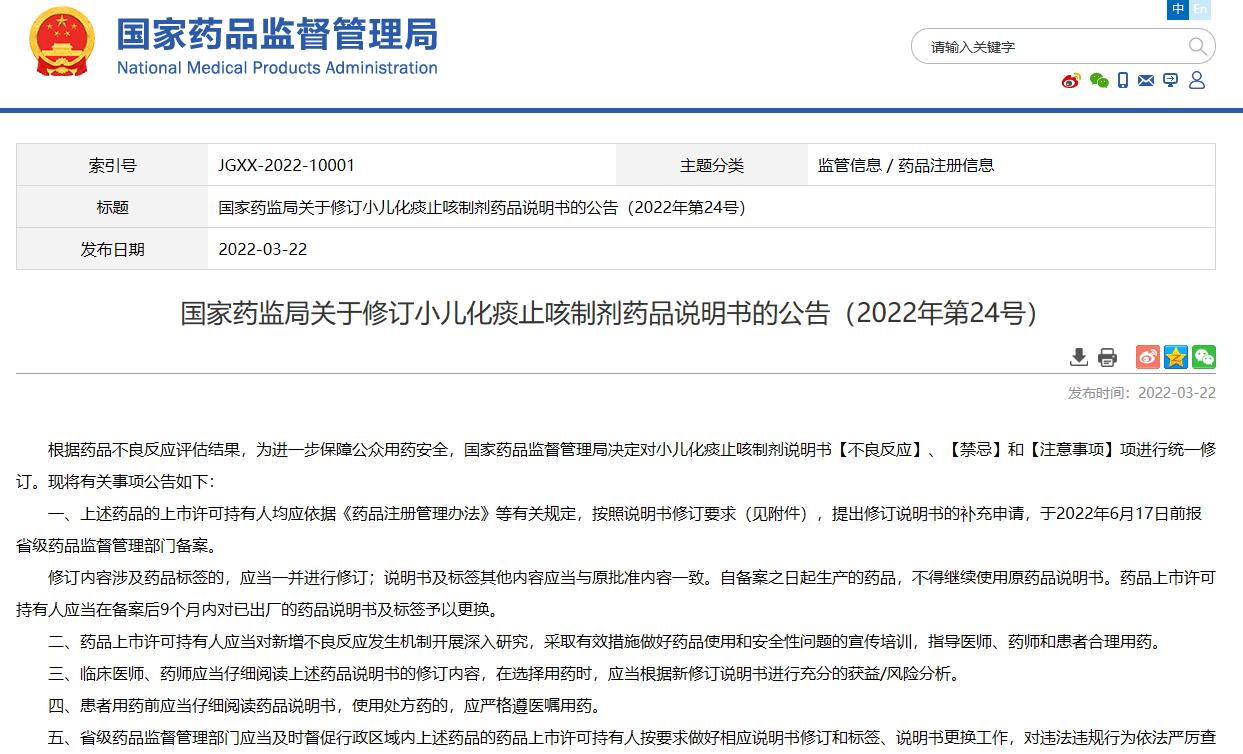1243x754 pixels.
Task: Print the page with printer icon
Action: pyautogui.click(x=1107, y=357)
